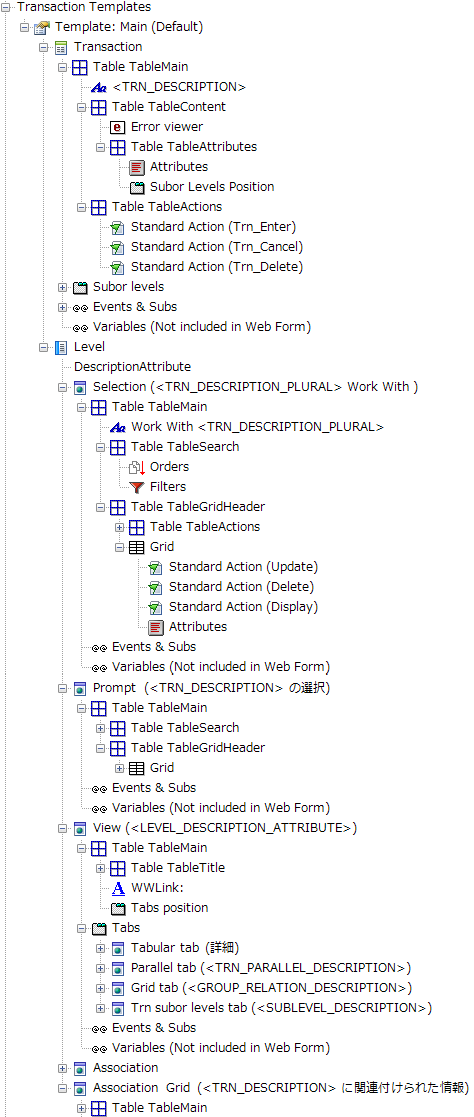Select the red Attributes icon under TableAttributes
This screenshot has height=1117, width=474.
click(x=138, y=167)
